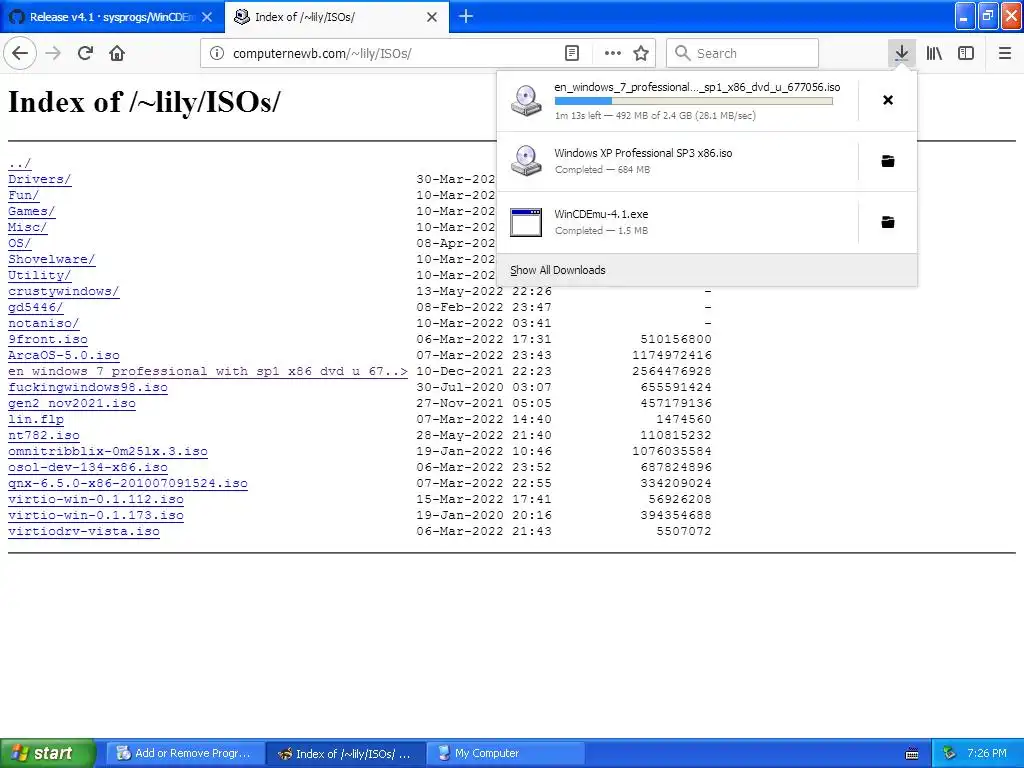Screen dimensions: 1024x768
Task: Open the Utility/ directory link
Action: tap(39, 275)
